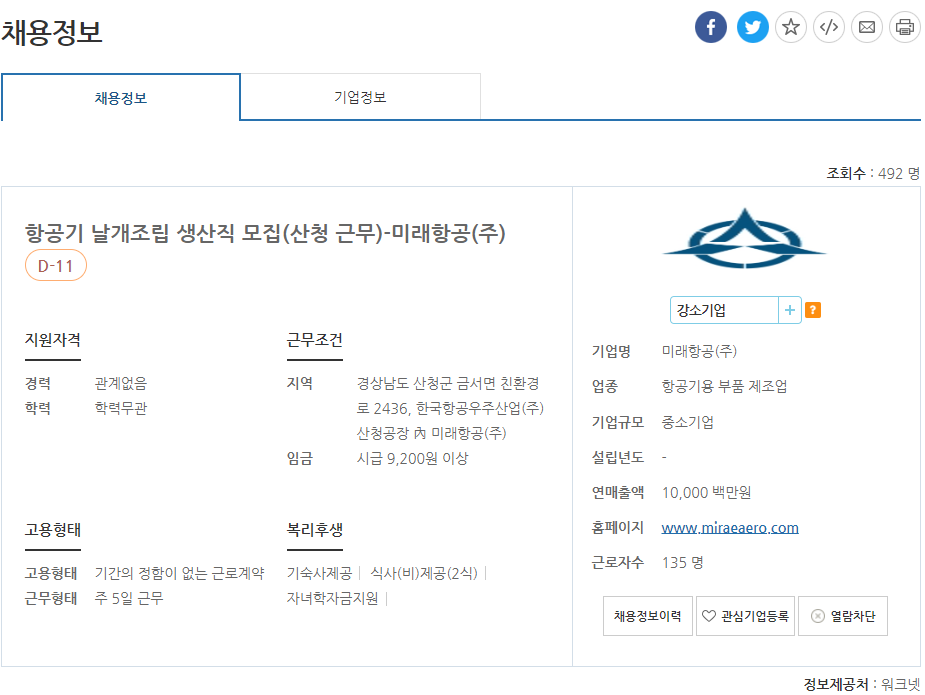Share the job posting on Facebook
This screenshot has width=925, height=695.
[x=710, y=27]
